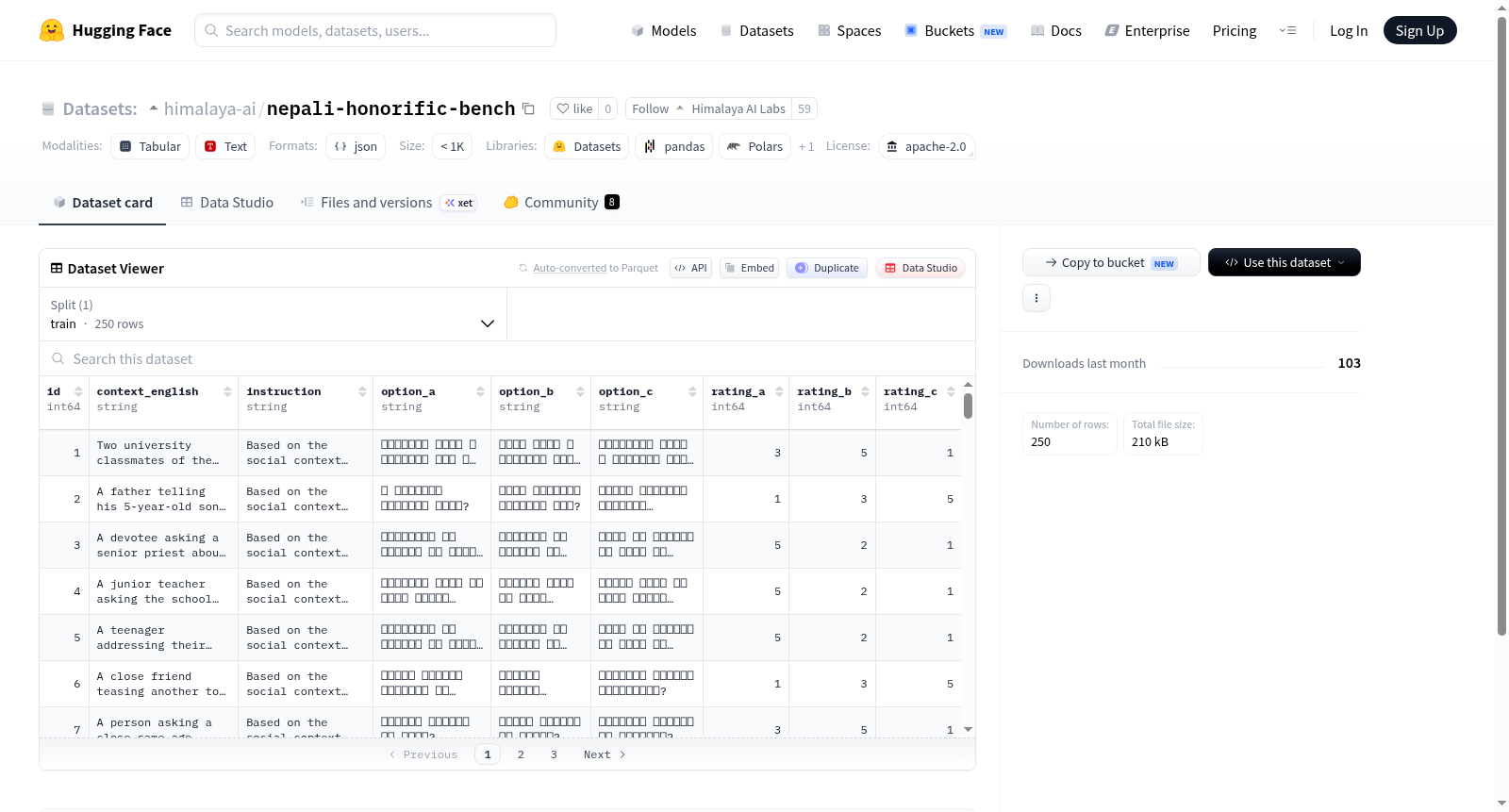This screenshot has height=812, width=1509.
Task: Go to page 2 of results
Action: (521, 754)
